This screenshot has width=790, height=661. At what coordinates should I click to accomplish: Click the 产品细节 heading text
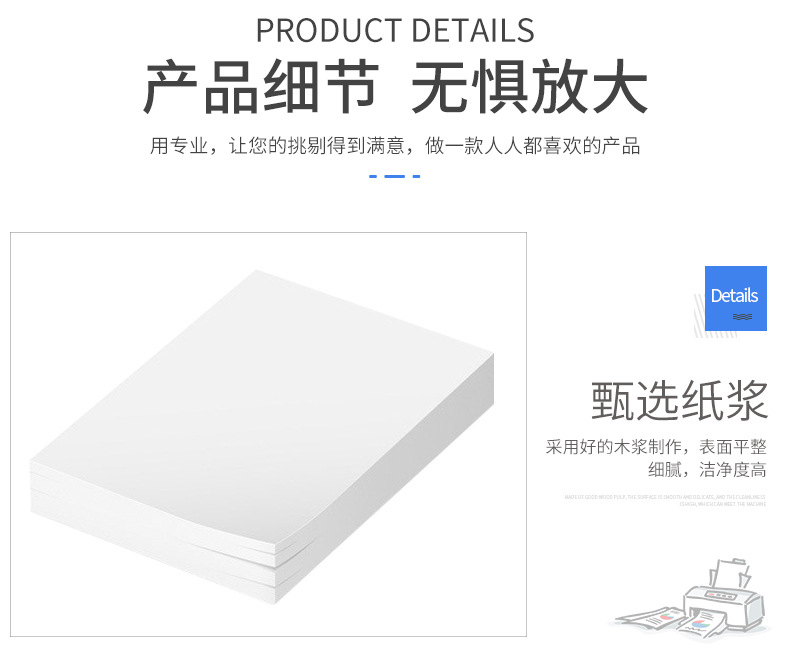(x=261, y=86)
